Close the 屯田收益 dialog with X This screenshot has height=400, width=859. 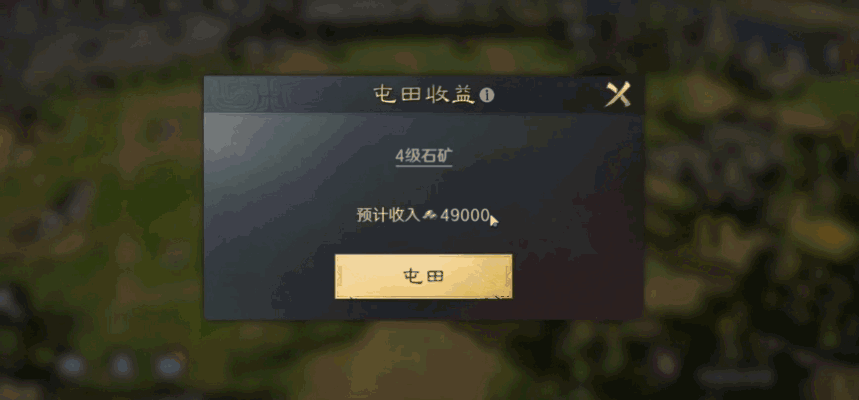pos(618,94)
